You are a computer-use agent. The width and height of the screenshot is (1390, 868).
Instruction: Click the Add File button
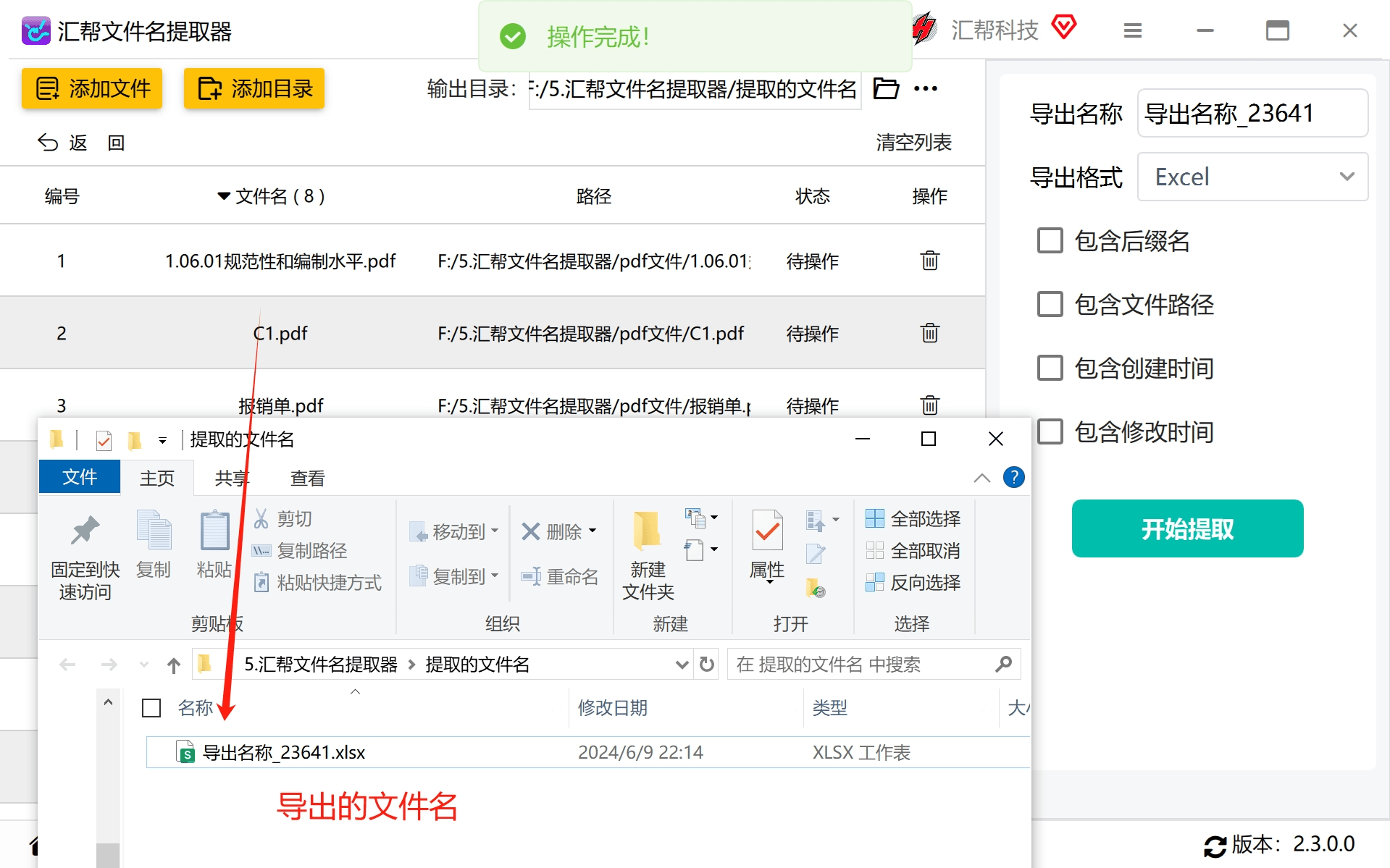(92, 88)
